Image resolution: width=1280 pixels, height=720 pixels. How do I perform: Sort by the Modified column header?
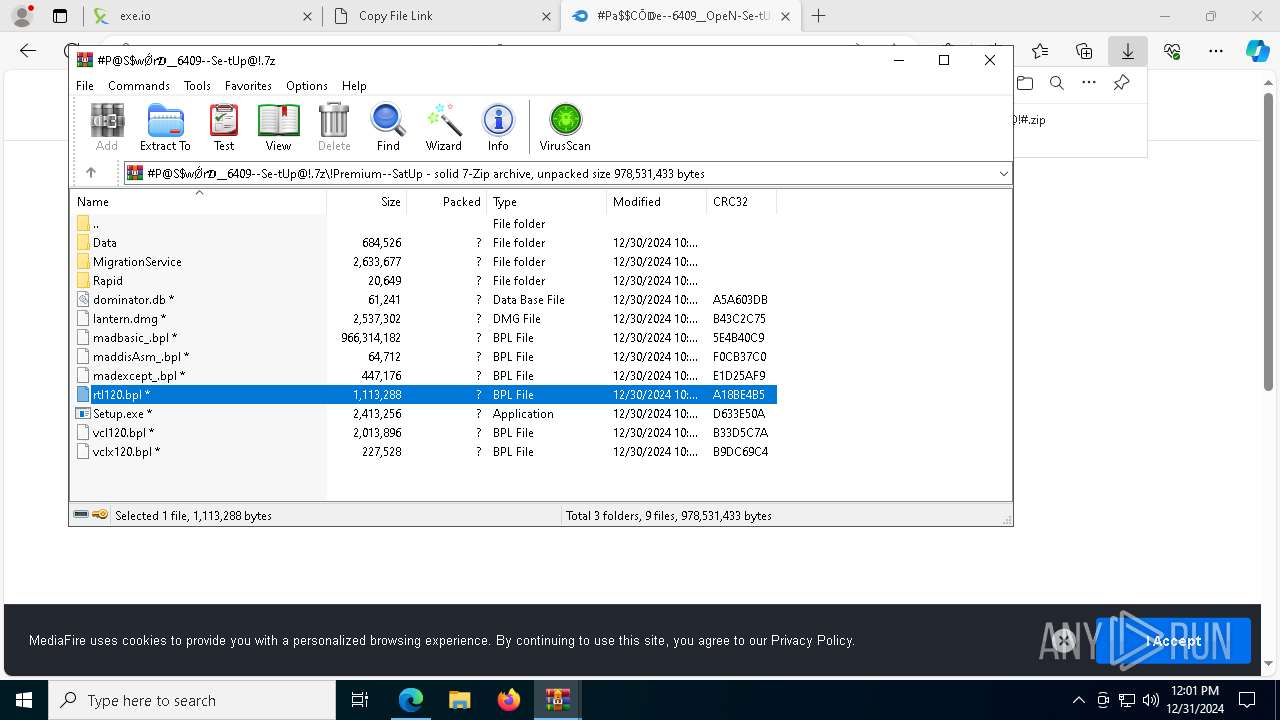(657, 202)
